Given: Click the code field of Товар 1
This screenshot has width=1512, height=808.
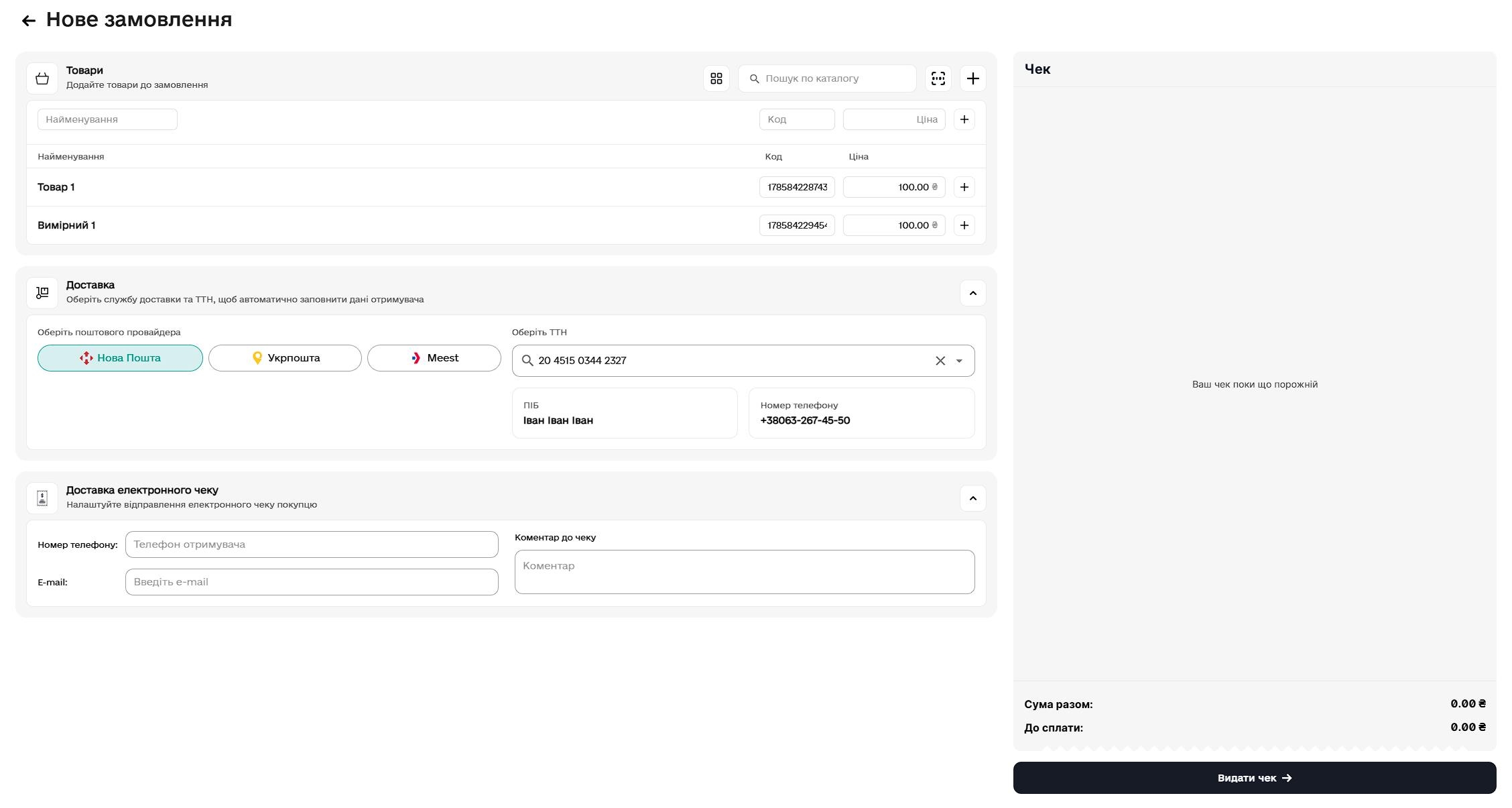Looking at the screenshot, I should tap(797, 187).
